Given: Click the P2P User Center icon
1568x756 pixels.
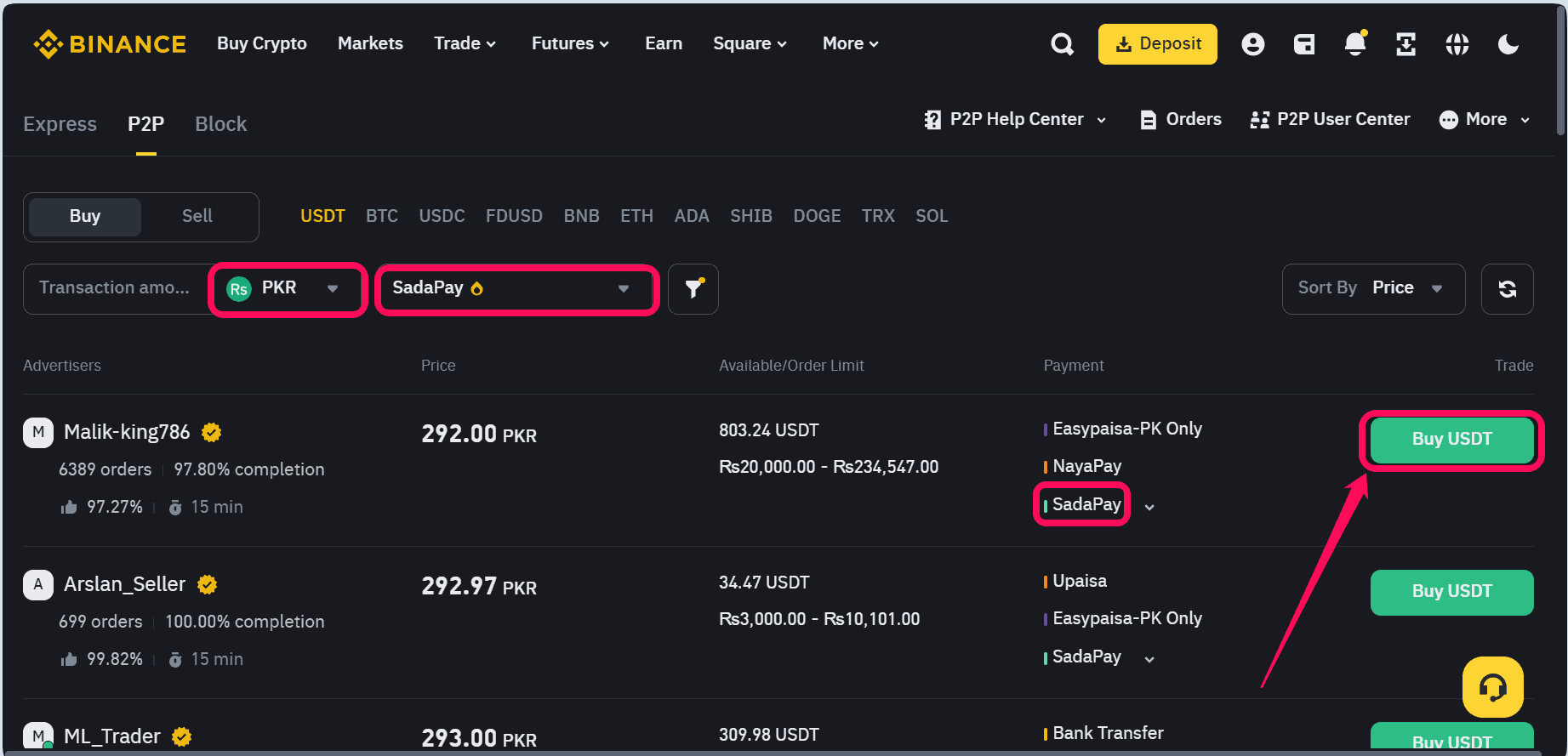Looking at the screenshot, I should [1260, 120].
